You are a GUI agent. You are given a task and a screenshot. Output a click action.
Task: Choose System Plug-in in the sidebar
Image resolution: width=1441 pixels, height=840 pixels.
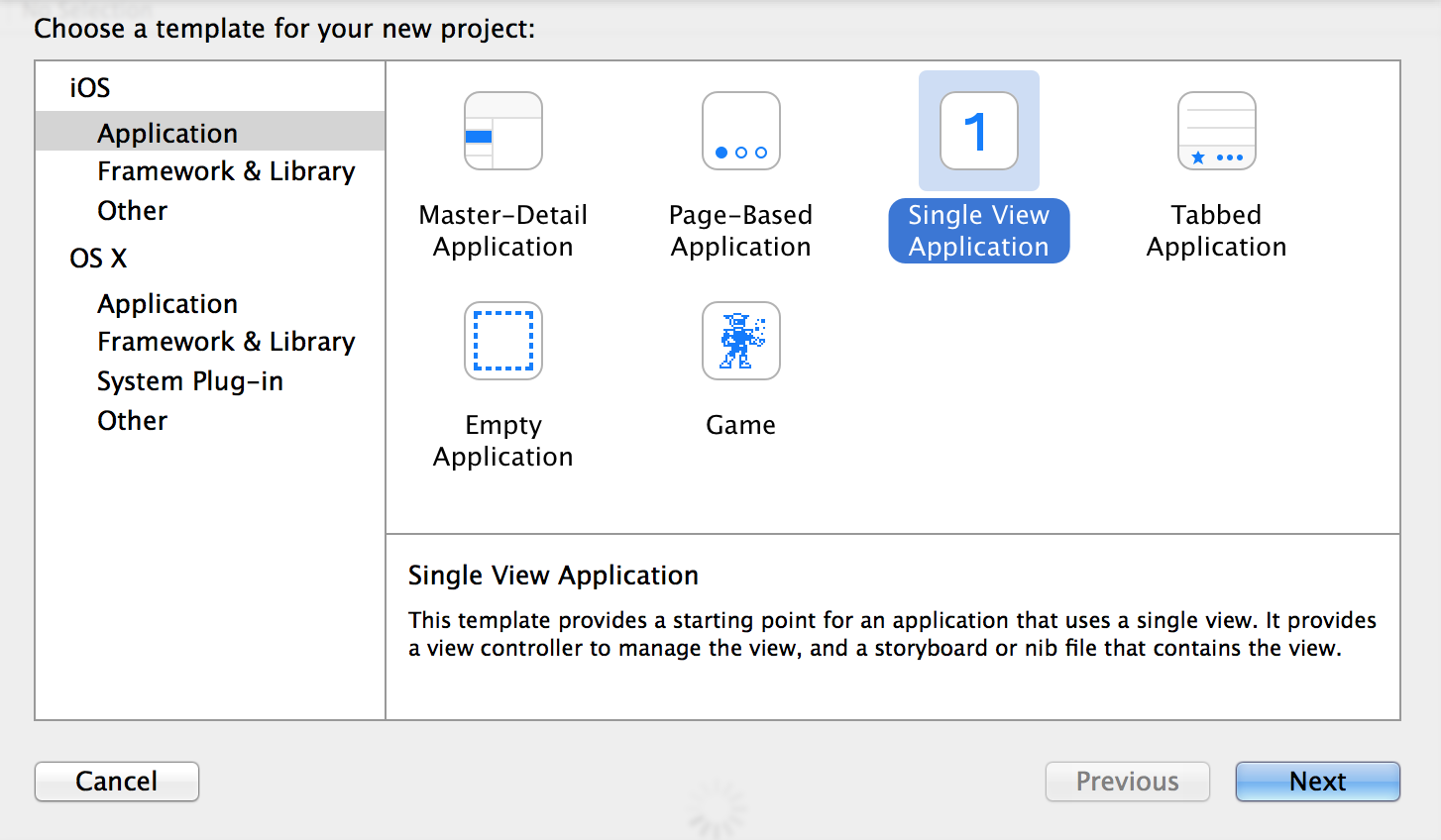pyautogui.click(x=190, y=381)
